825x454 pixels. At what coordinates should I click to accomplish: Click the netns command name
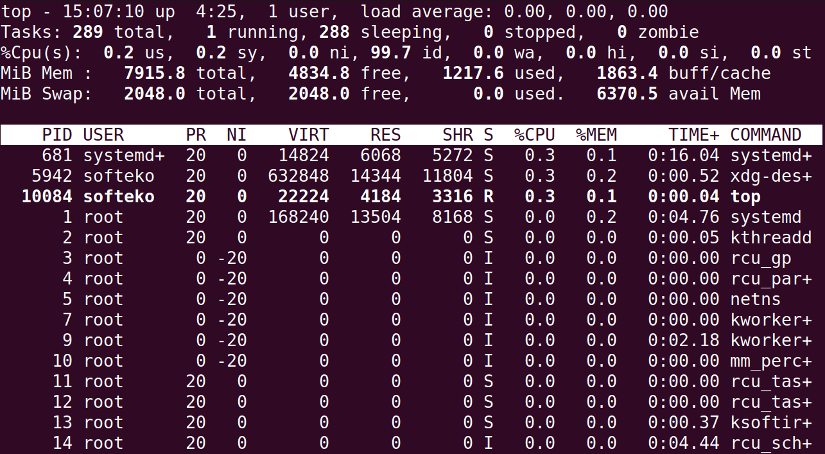click(756, 299)
